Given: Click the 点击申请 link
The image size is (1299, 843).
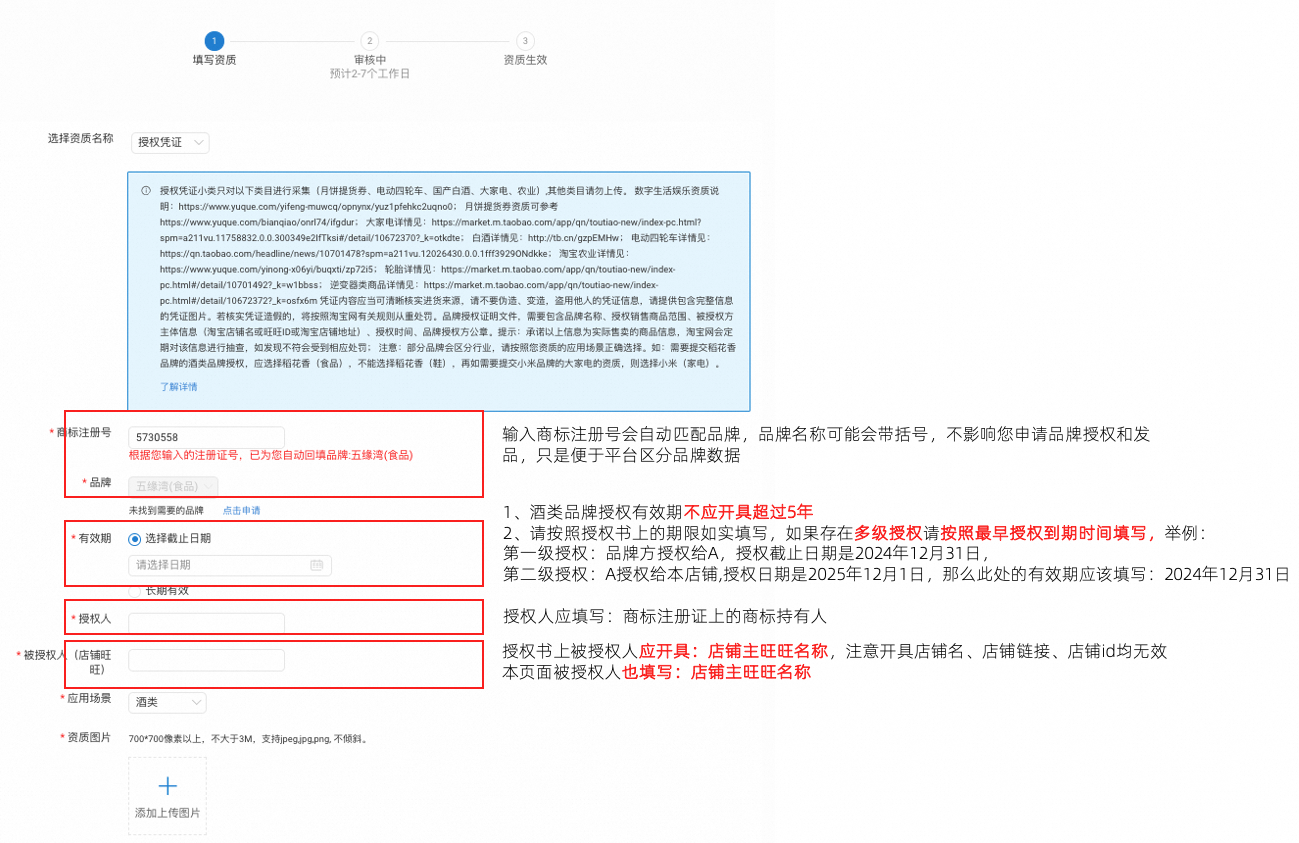Looking at the screenshot, I should click(241, 510).
